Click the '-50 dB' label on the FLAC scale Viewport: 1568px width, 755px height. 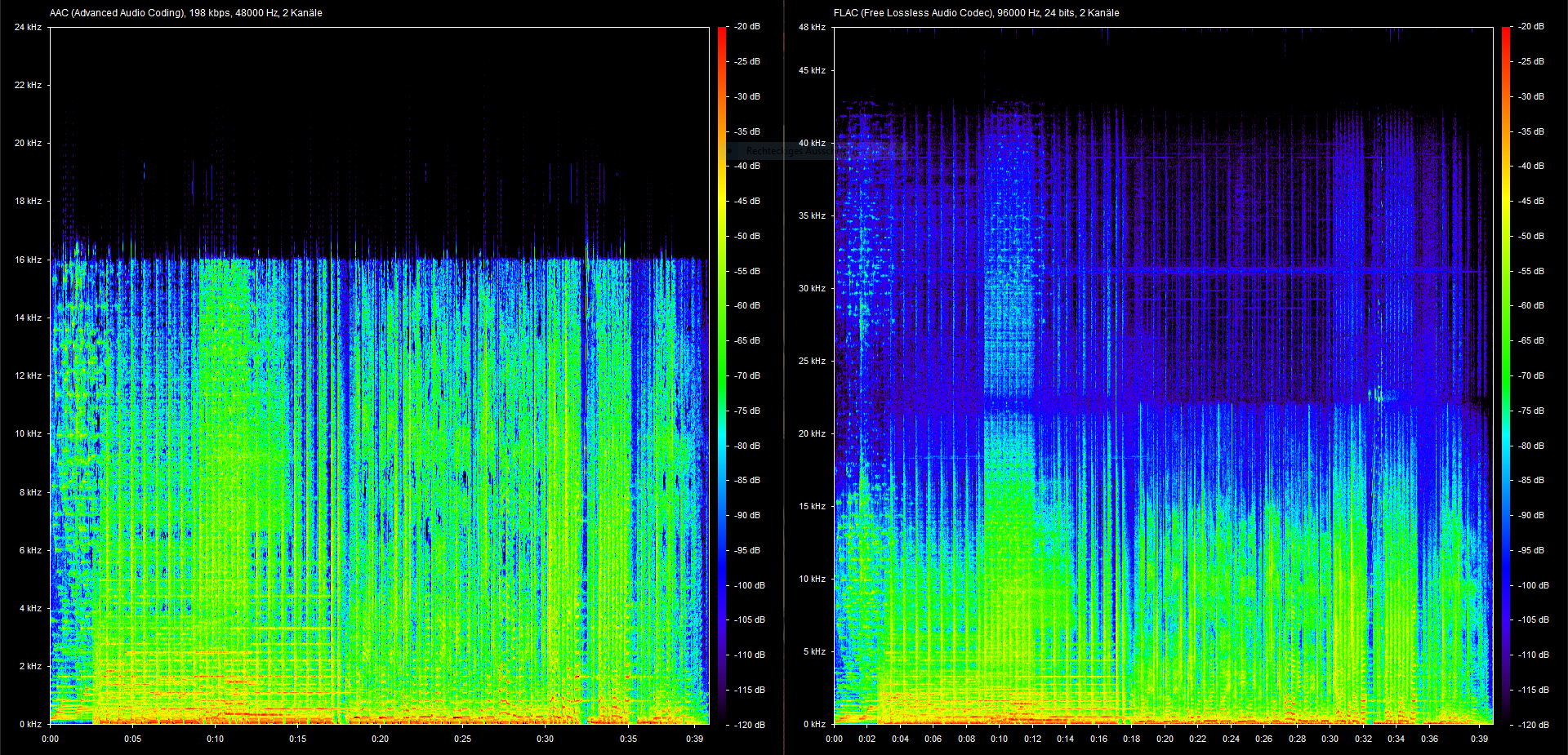1531,236
